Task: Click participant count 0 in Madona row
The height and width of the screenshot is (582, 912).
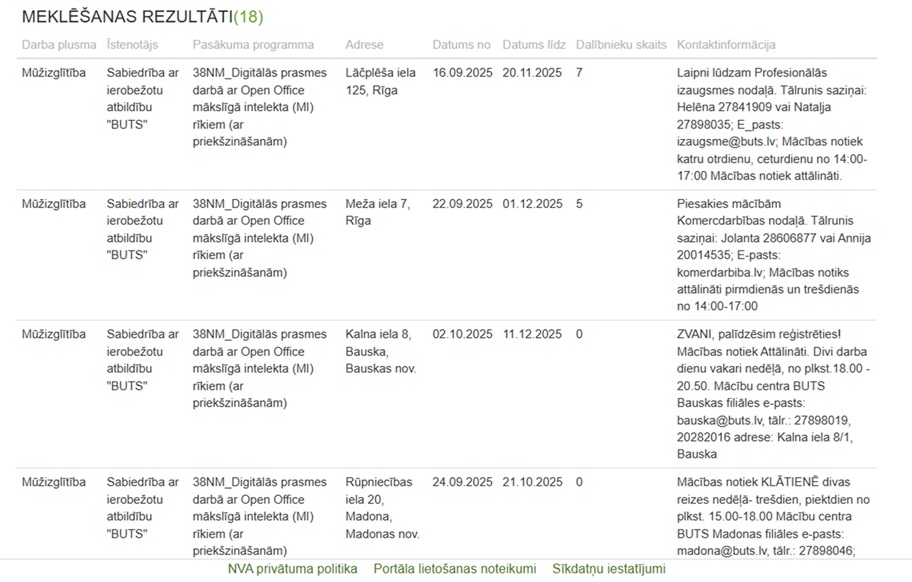Action: point(579,482)
